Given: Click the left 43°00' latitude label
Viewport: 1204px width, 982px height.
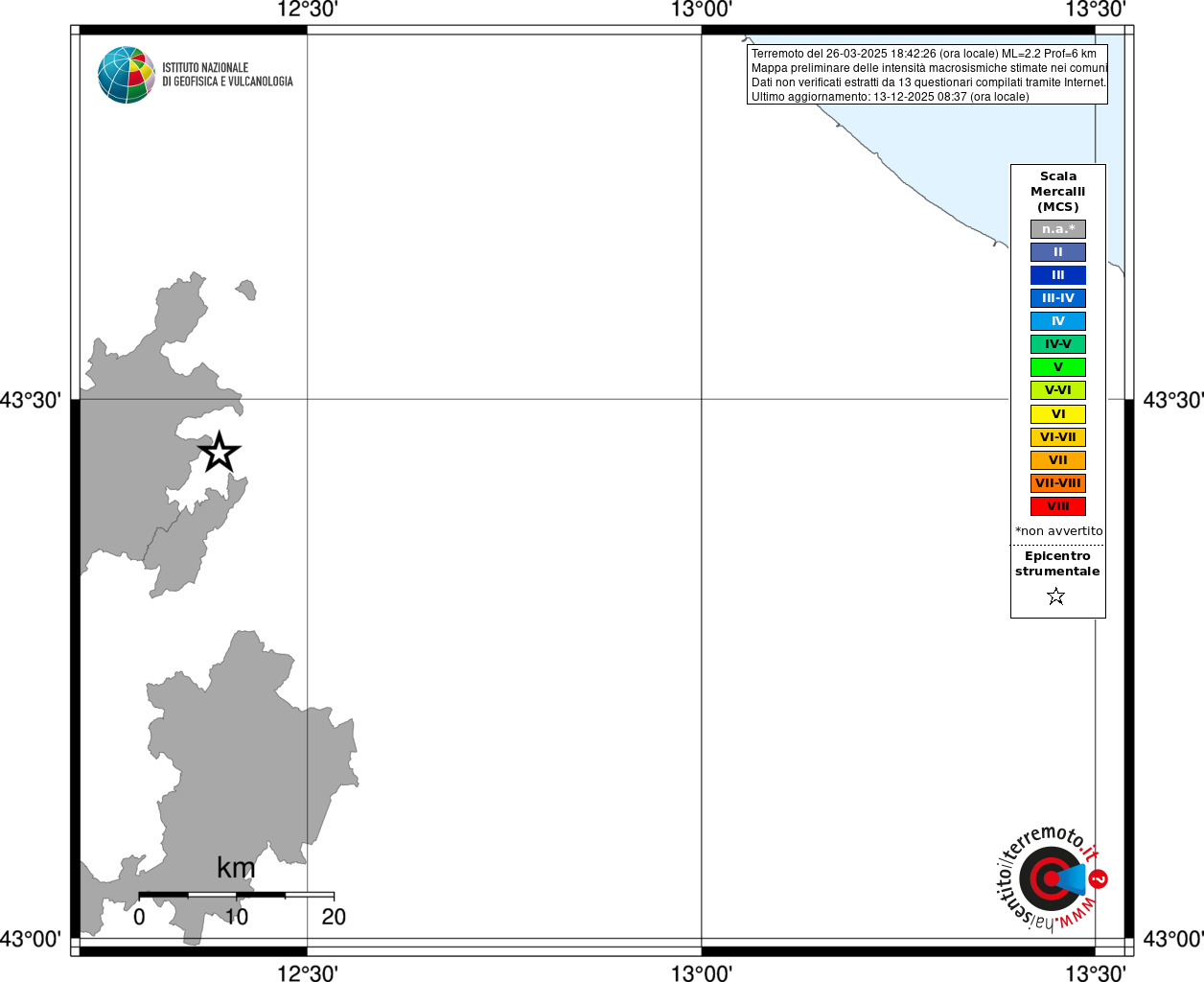Looking at the screenshot, I should 31,939.
